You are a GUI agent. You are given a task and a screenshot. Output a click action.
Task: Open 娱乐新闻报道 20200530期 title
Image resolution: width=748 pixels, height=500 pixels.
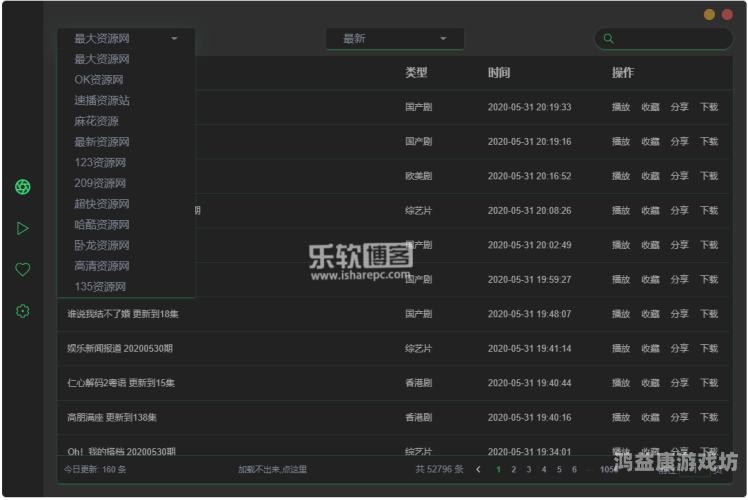coord(120,348)
